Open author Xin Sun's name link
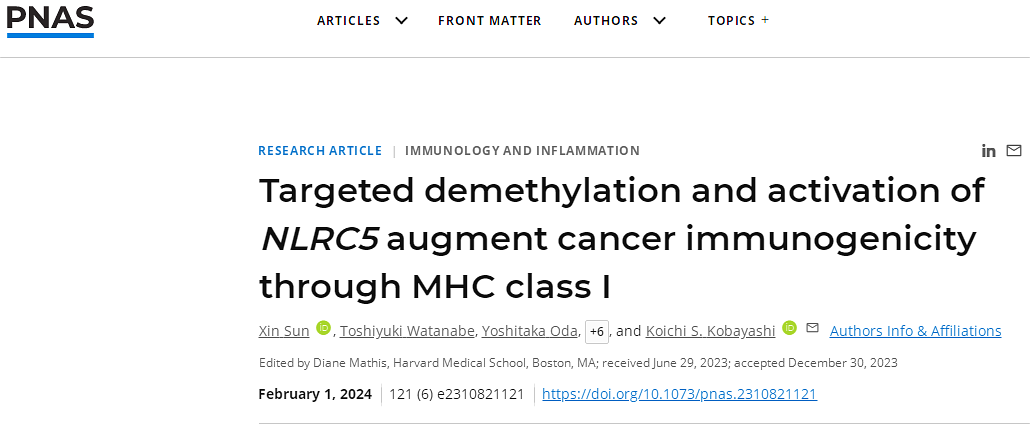Image resolution: width=1030 pixels, height=435 pixels. point(284,331)
